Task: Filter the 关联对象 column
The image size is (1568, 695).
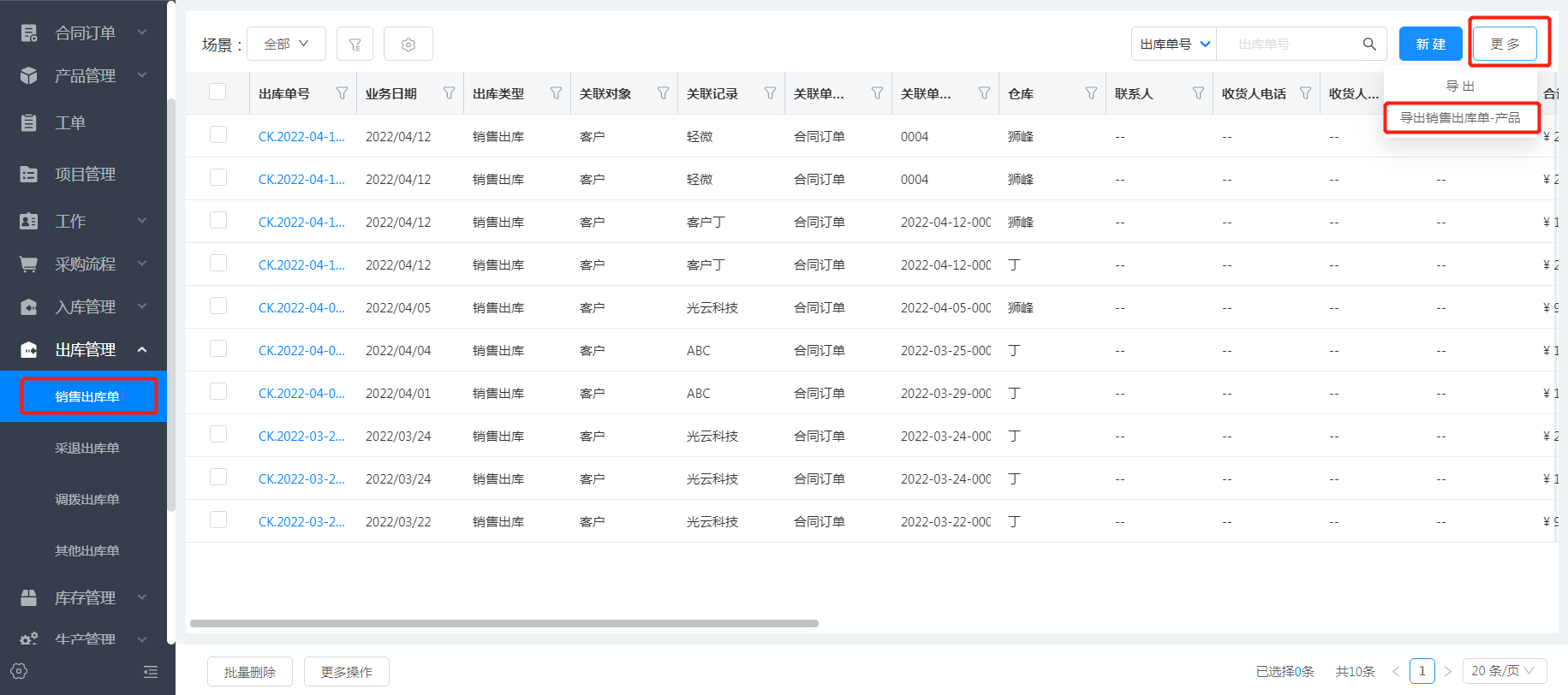Action: coord(663,93)
